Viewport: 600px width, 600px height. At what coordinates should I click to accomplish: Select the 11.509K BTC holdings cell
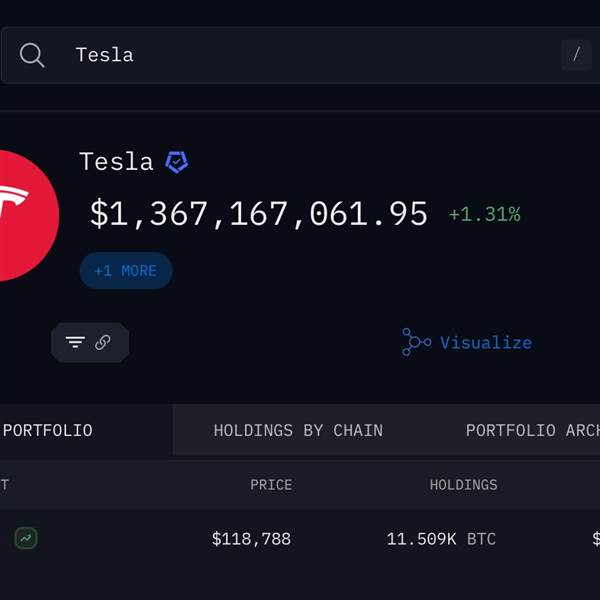(441, 539)
